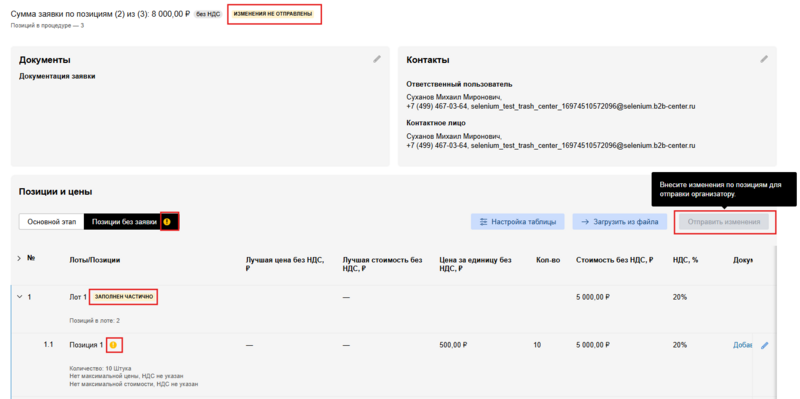Click the Кол-во column header
Viewport: 800px width, 399px height.
coord(548,260)
